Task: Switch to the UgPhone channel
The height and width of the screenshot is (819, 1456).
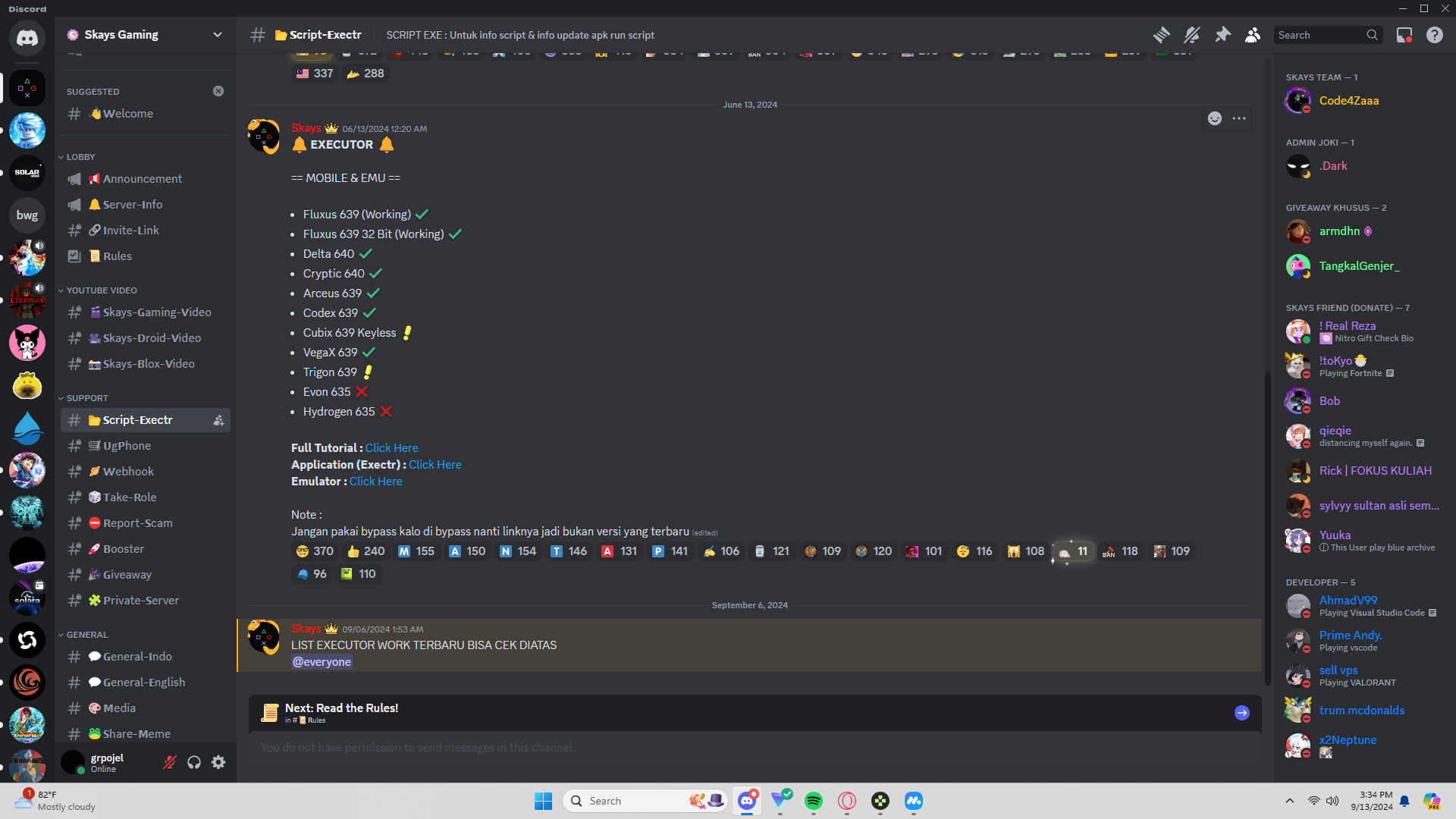Action: tap(146, 446)
